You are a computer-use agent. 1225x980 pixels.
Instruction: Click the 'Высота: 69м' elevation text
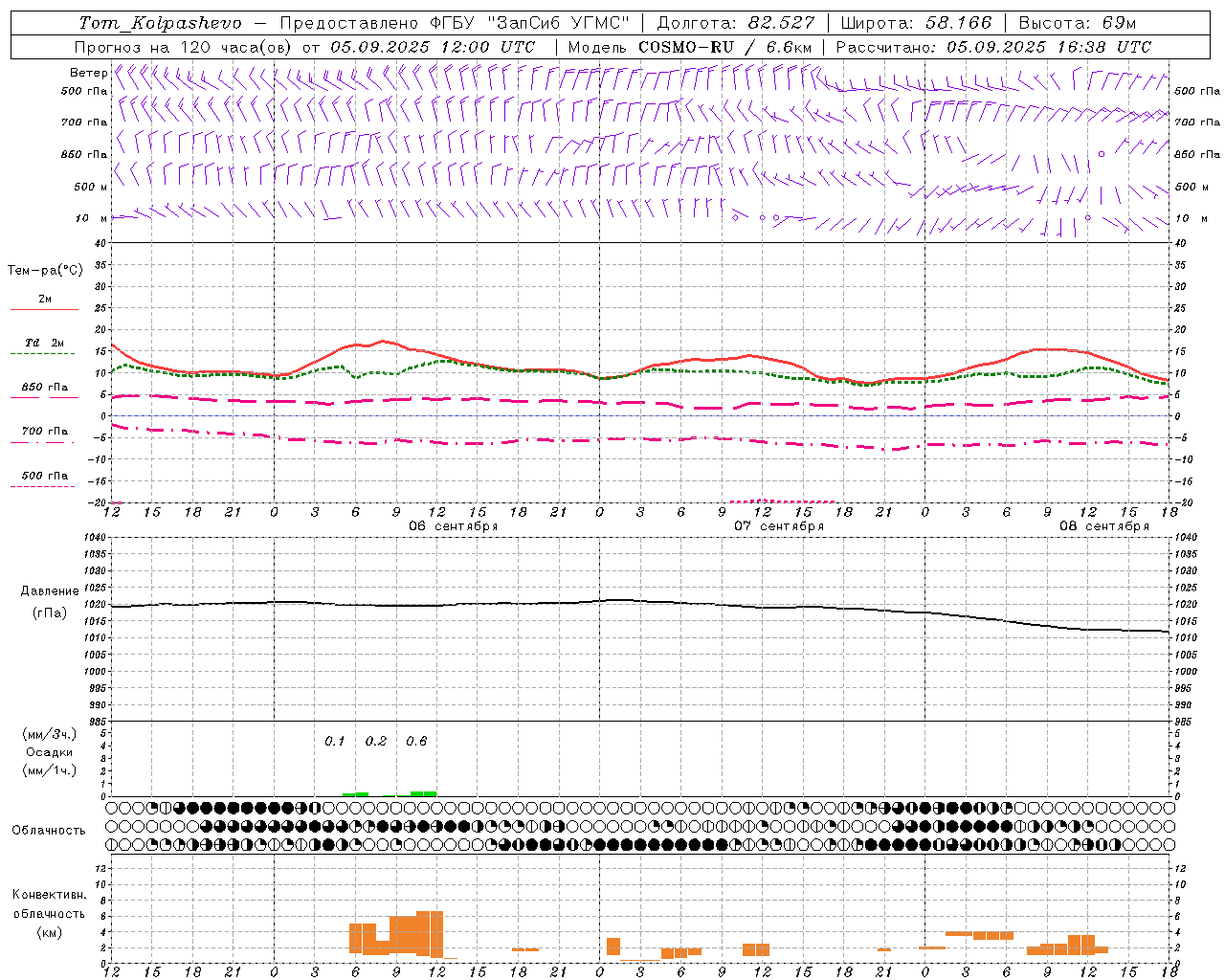(1079, 23)
